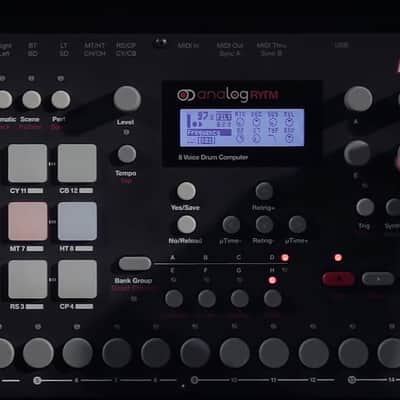400x400 pixels.
Task: Toggle trig key for step 11
Action: point(274,353)
